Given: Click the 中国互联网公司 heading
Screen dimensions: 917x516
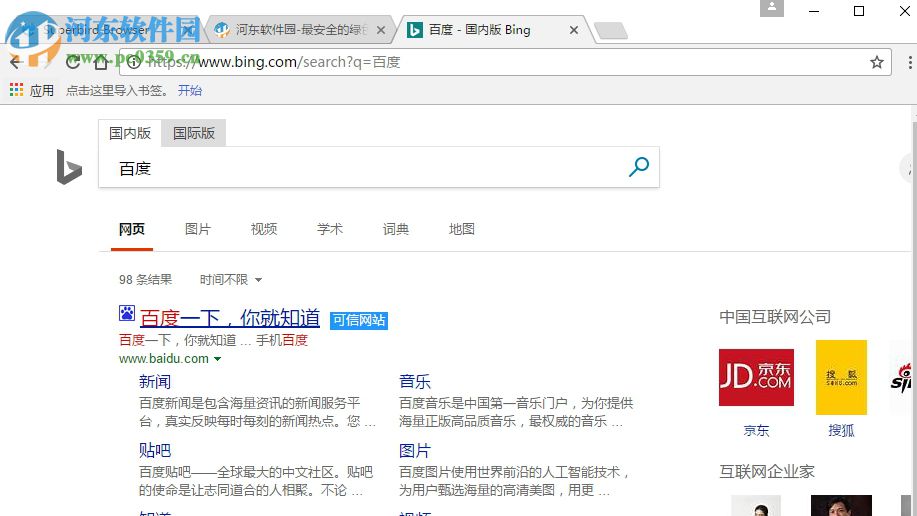Looking at the screenshot, I should [x=775, y=317].
